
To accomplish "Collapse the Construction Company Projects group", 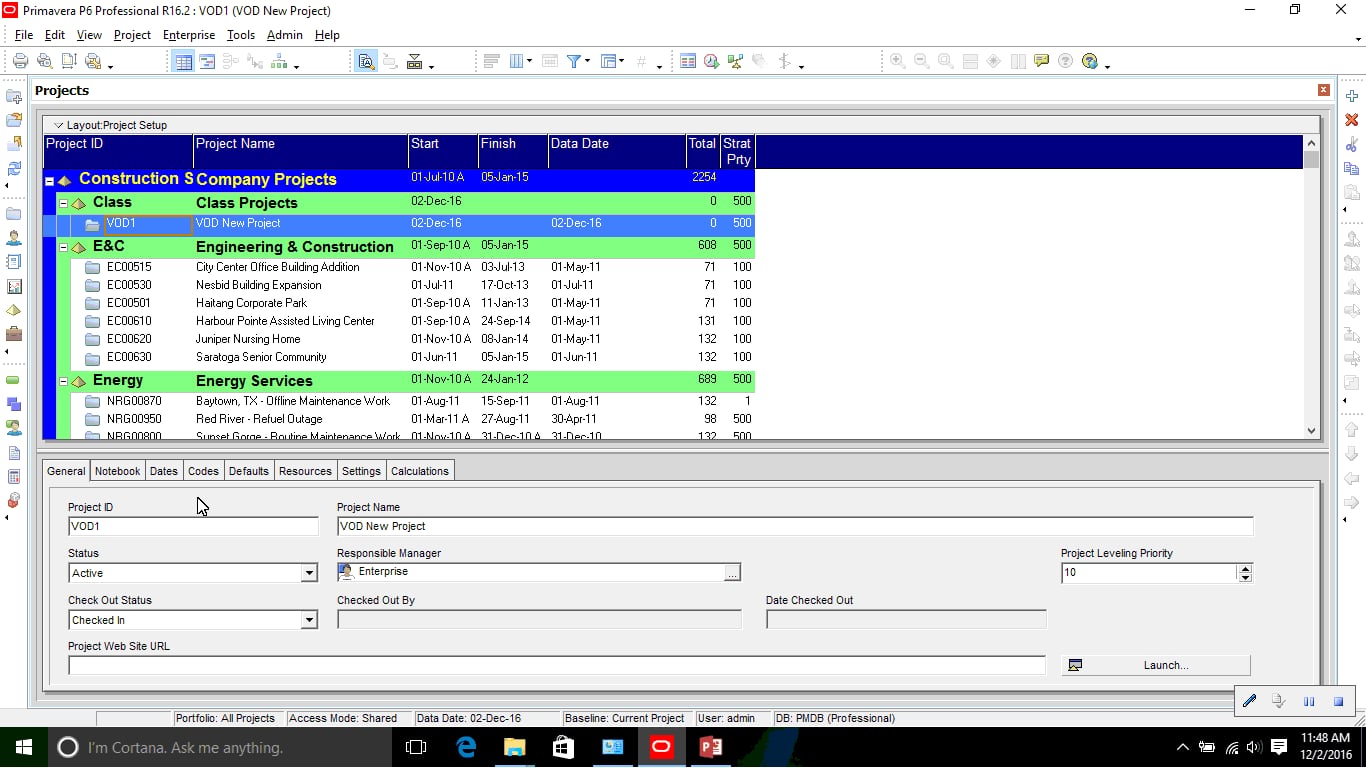I will click(x=49, y=181).
